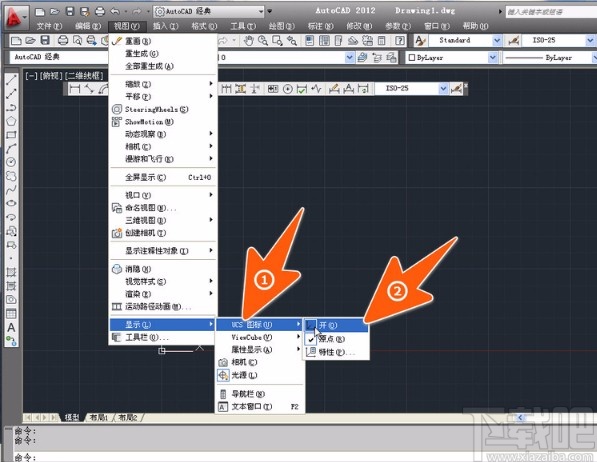Click the Pan hand icon in standard toolbar

(249, 40)
